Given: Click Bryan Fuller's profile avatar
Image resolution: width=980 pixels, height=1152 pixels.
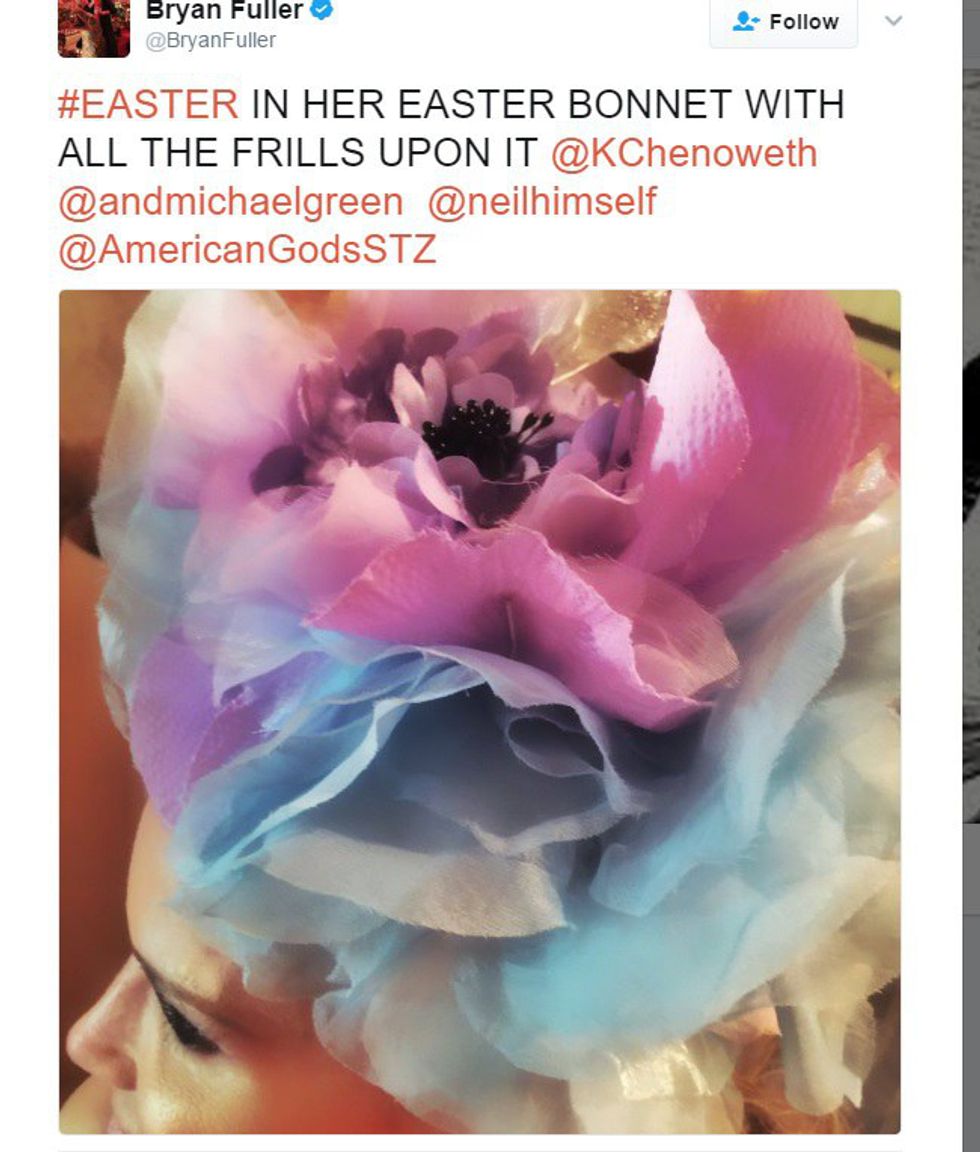Looking at the screenshot, I should (93, 28).
